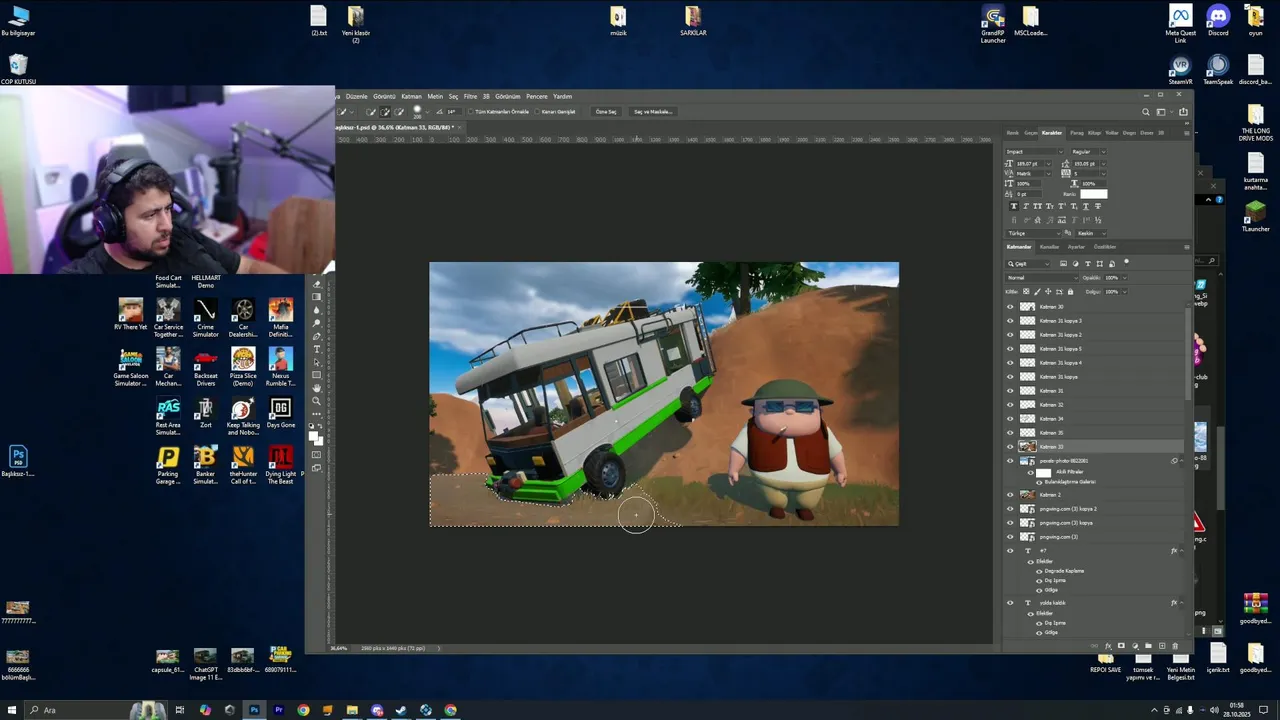Click Lock All padlock icon
Screen dimensions: 1280x720
coord(1070,291)
